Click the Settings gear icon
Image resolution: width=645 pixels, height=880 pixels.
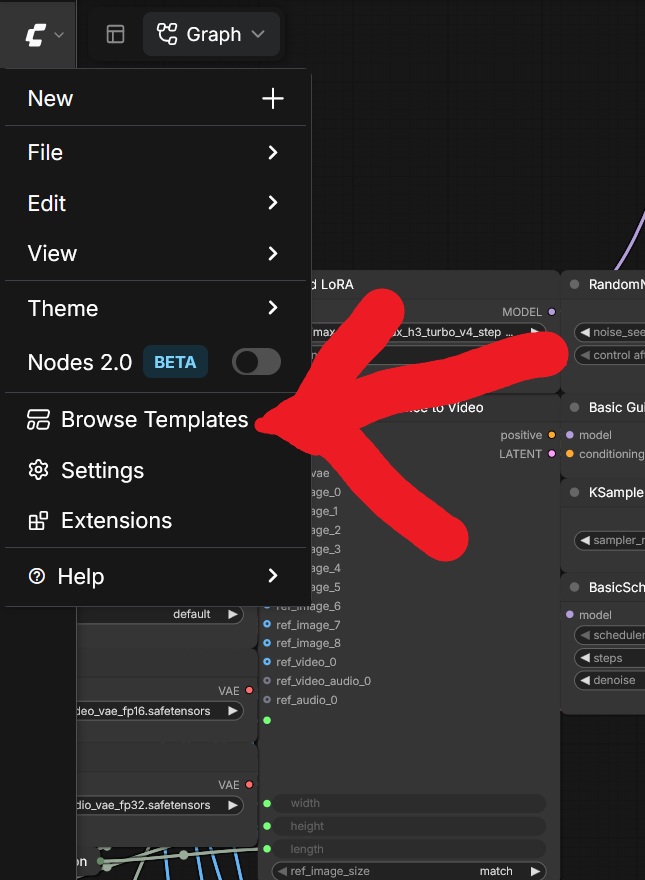click(x=38, y=470)
